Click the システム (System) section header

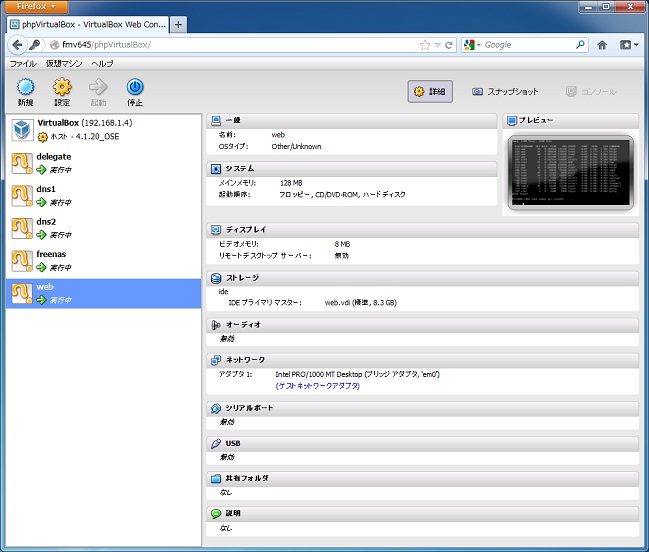[351, 169]
